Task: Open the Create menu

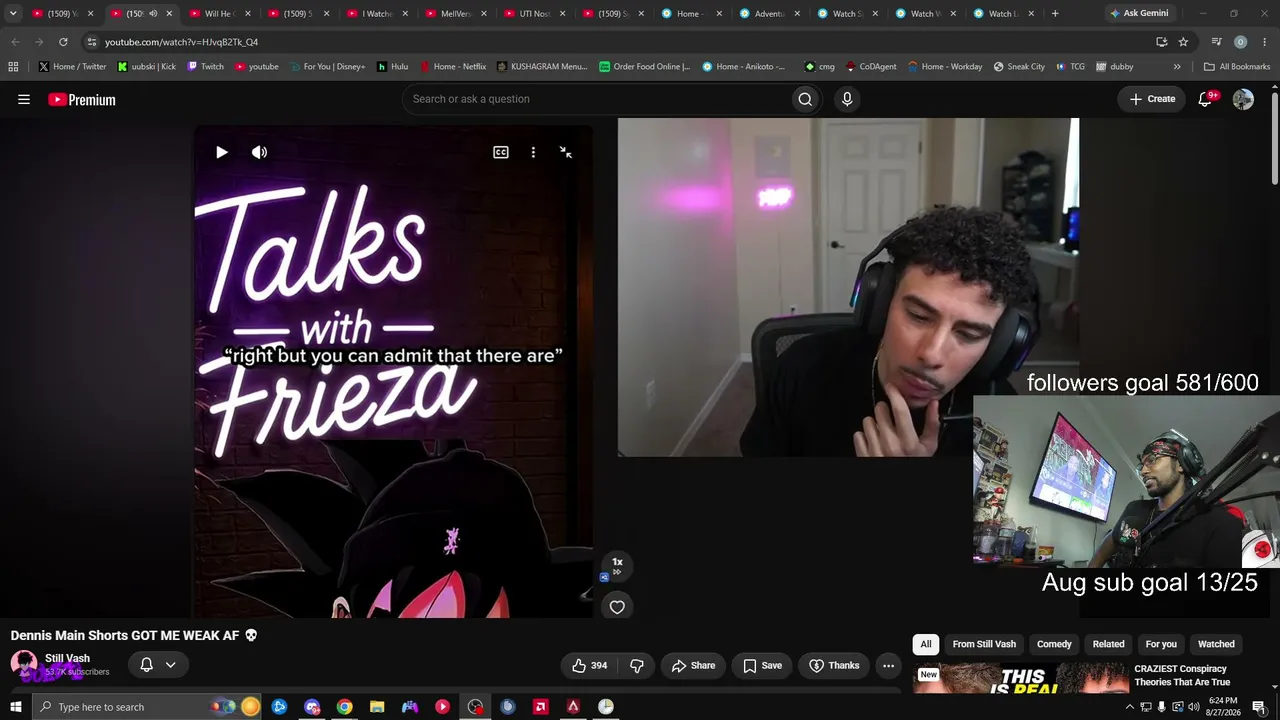Action: [x=1152, y=99]
